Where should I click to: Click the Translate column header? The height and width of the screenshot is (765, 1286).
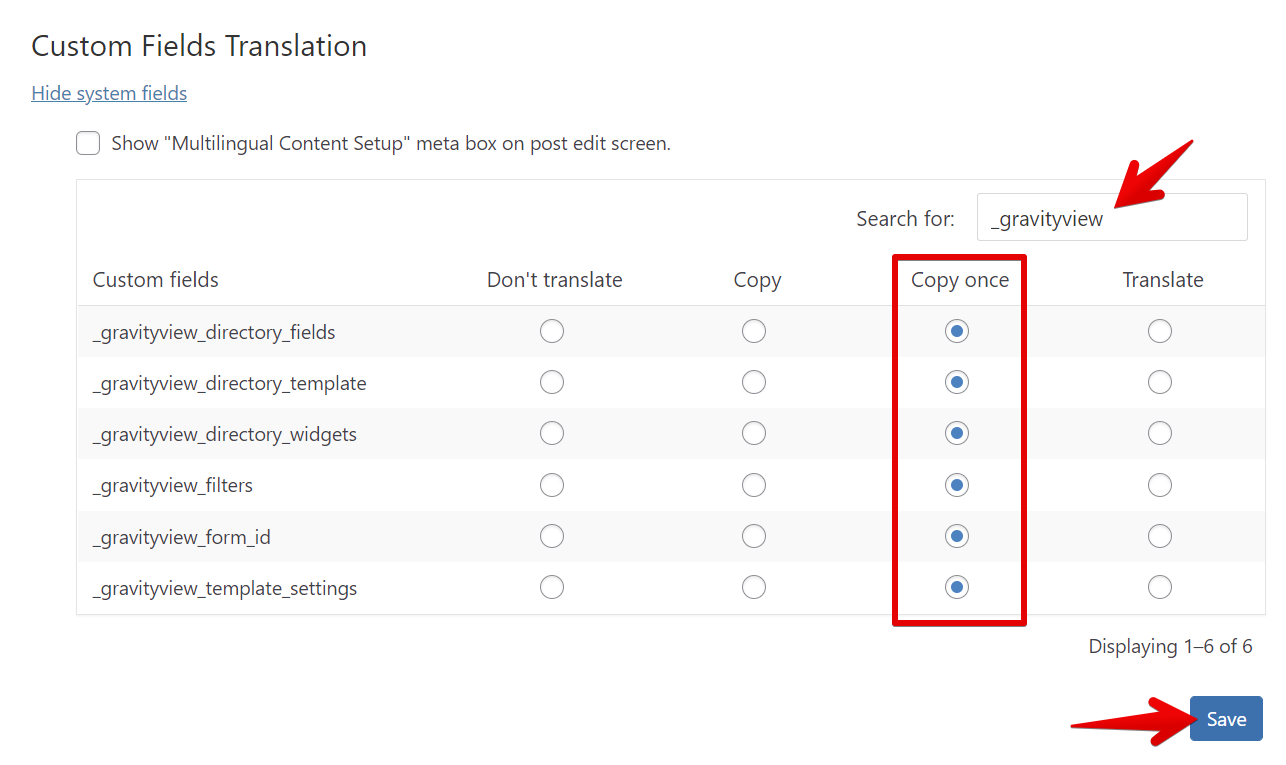(1163, 280)
